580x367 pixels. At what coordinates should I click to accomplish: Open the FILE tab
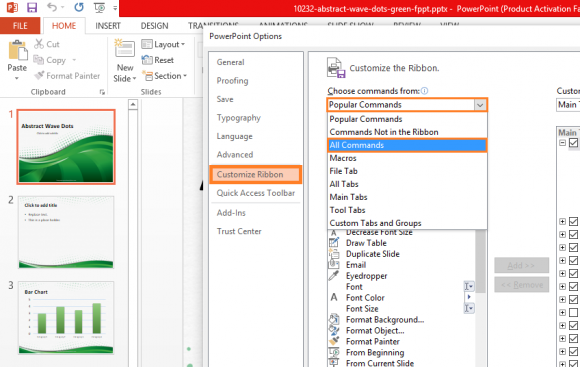(20, 26)
